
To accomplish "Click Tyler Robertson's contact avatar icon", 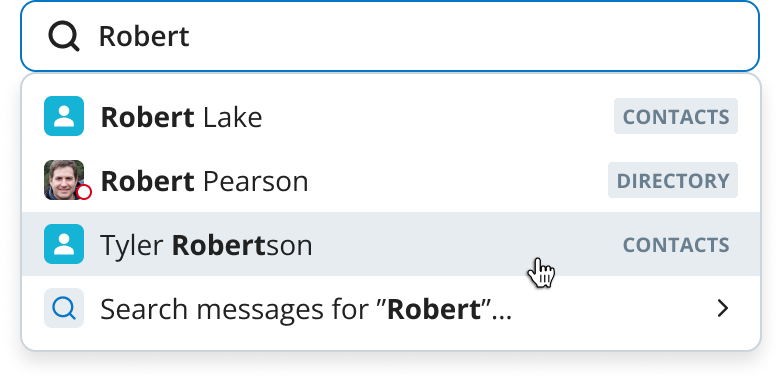I will 64,244.
